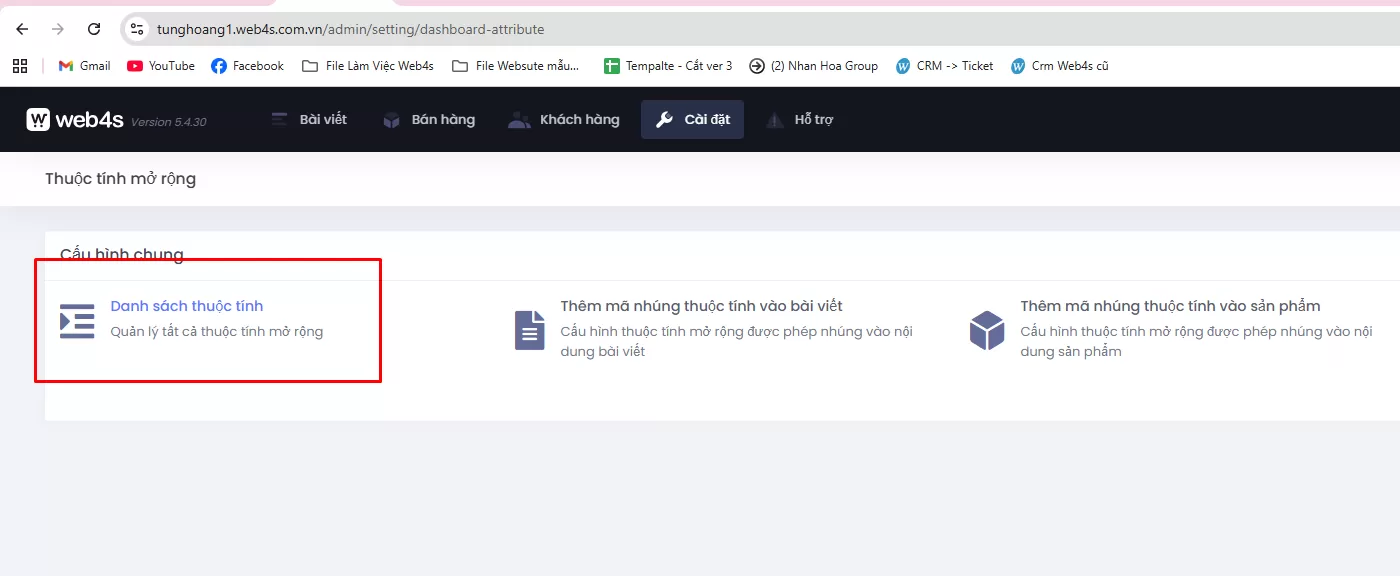1400x576 pixels.
Task: Open Thêm mã nhúng thuộc tính vào sản phẩm
Action: pos(1170,306)
